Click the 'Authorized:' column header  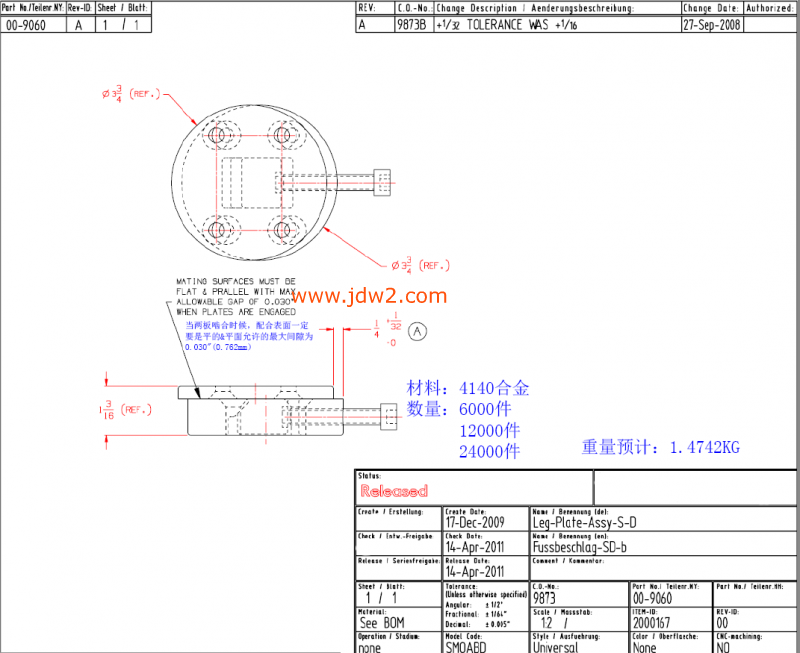pyautogui.click(x=770, y=8)
